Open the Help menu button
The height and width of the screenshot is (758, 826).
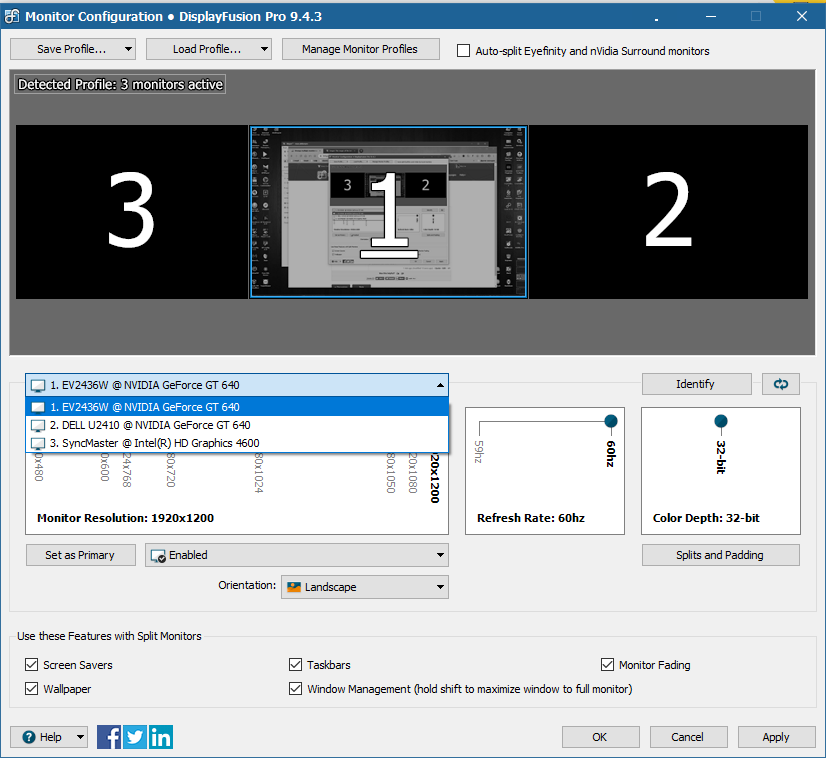(49, 737)
